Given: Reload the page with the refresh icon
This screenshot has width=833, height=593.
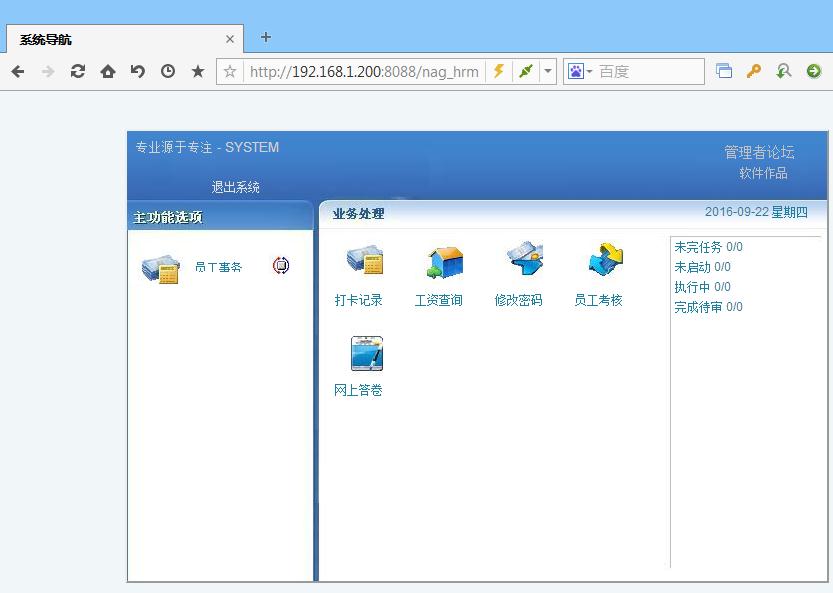Looking at the screenshot, I should click(78, 71).
